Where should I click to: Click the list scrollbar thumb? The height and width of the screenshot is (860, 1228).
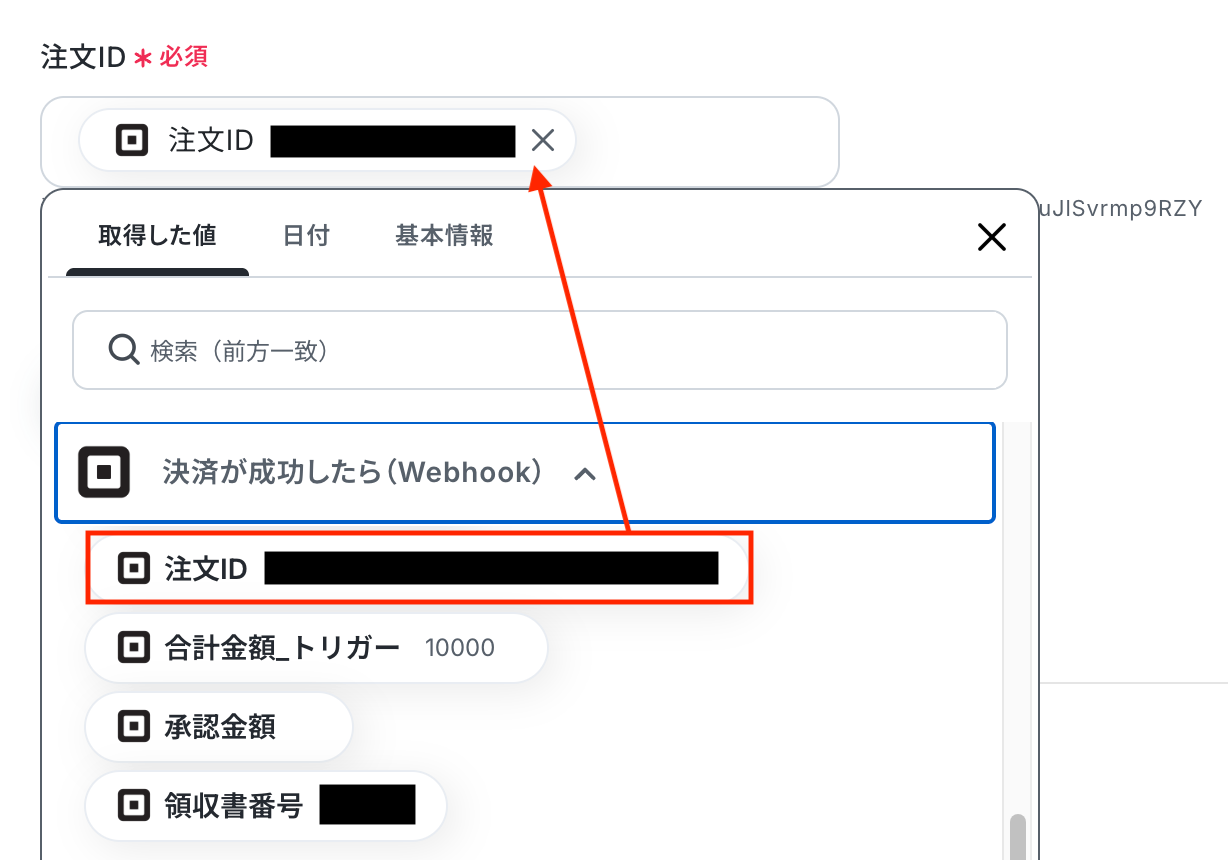1018,836
